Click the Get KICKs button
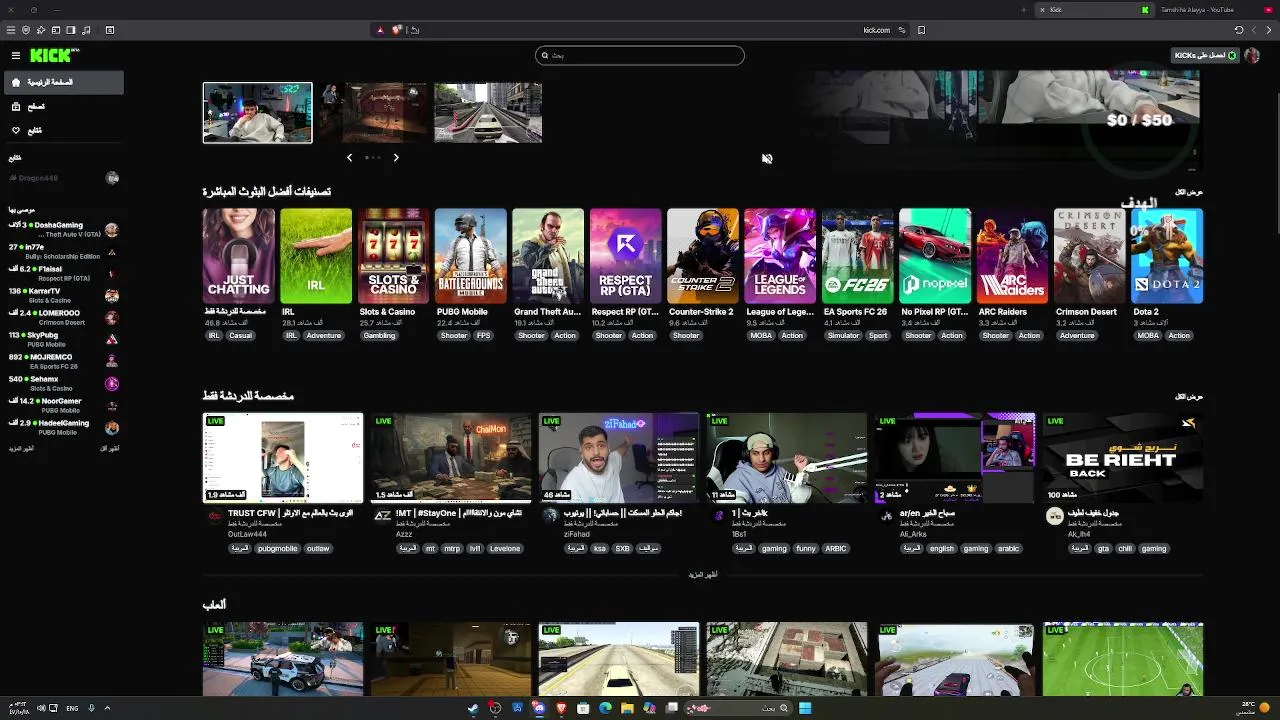Screen dimensions: 1280x720 point(1205,55)
